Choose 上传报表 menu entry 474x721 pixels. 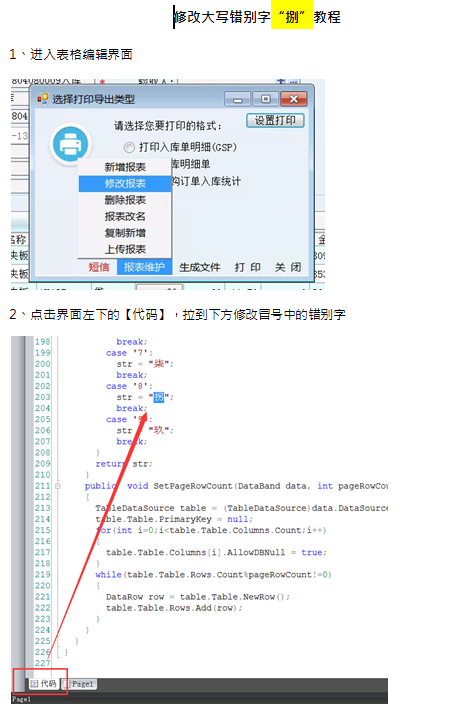pyautogui.click(x=125, y=250)
